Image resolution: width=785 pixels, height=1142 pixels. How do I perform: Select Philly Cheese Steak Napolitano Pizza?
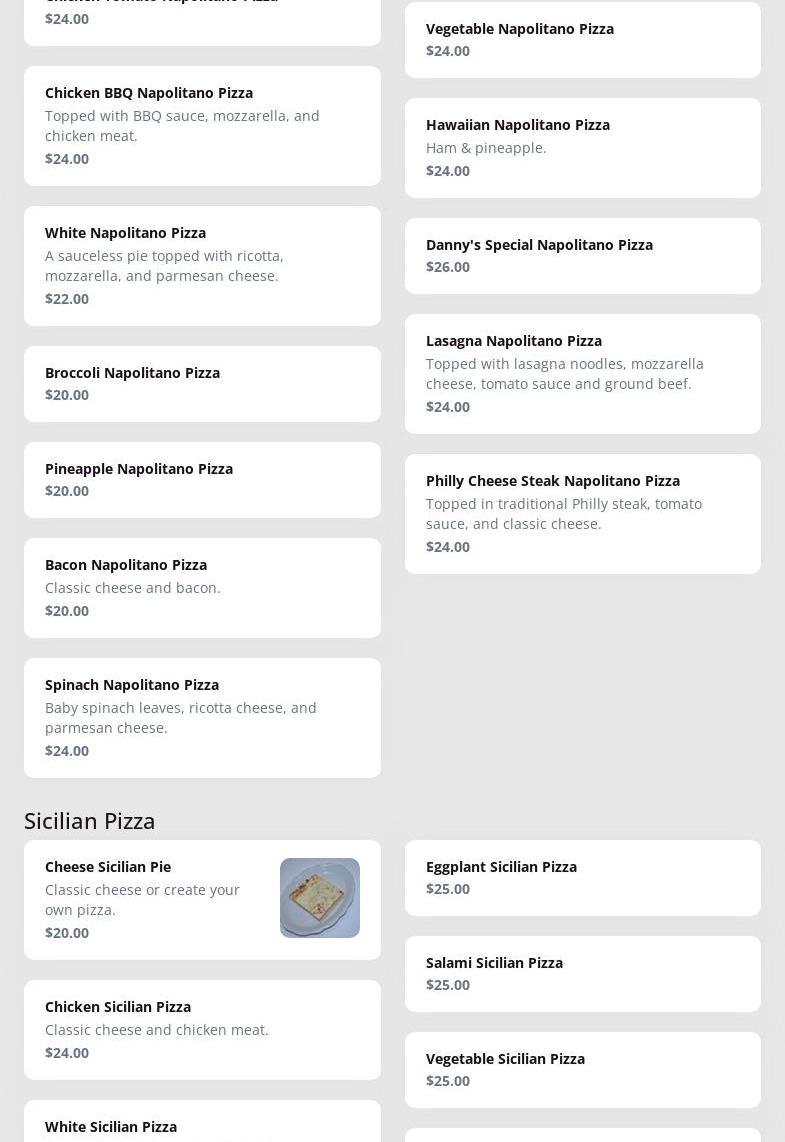click(x=582, y=514)
